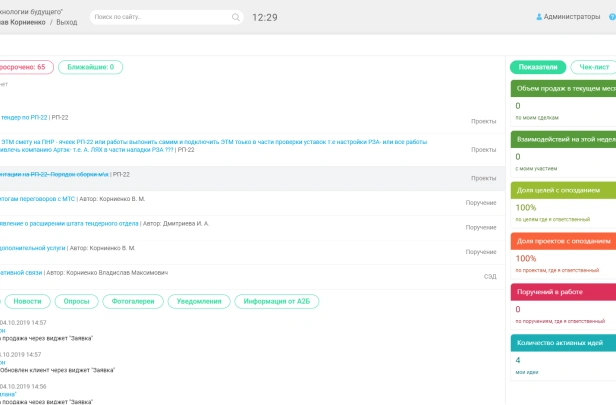Show Информация от А2Б tab

[277, 273]
